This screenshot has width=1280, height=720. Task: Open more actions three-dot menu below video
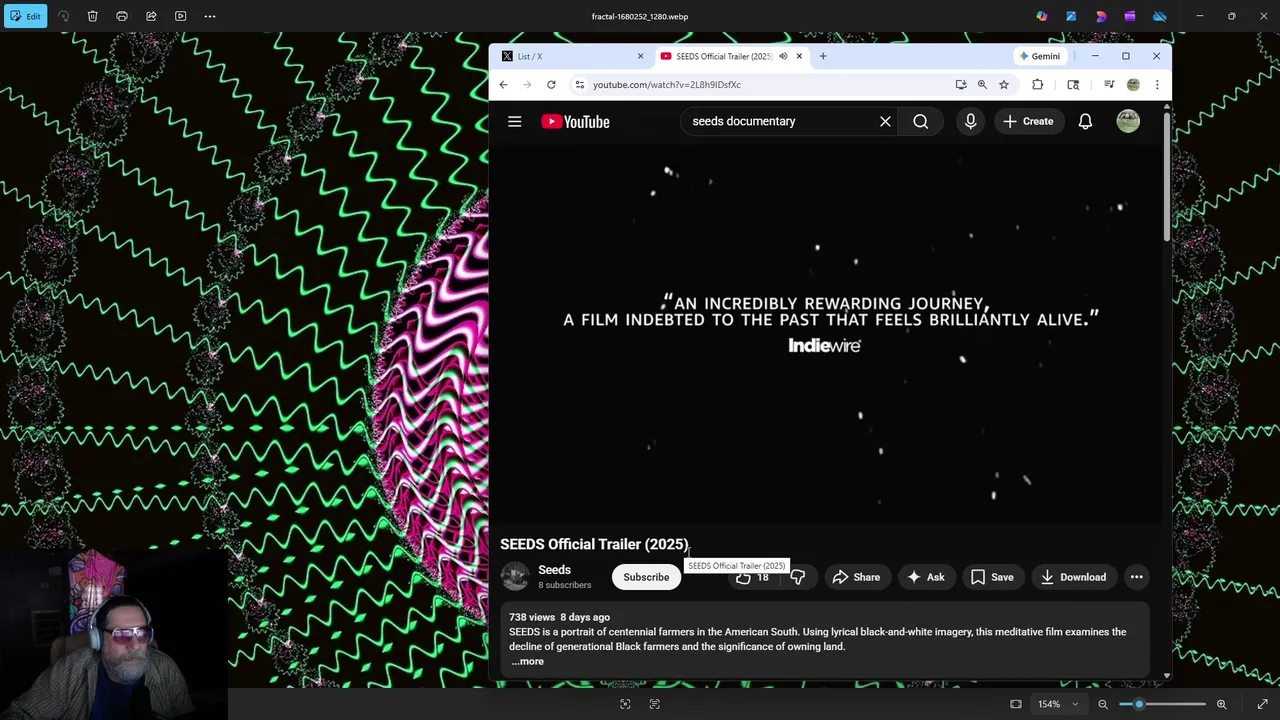pos(1137,577)
